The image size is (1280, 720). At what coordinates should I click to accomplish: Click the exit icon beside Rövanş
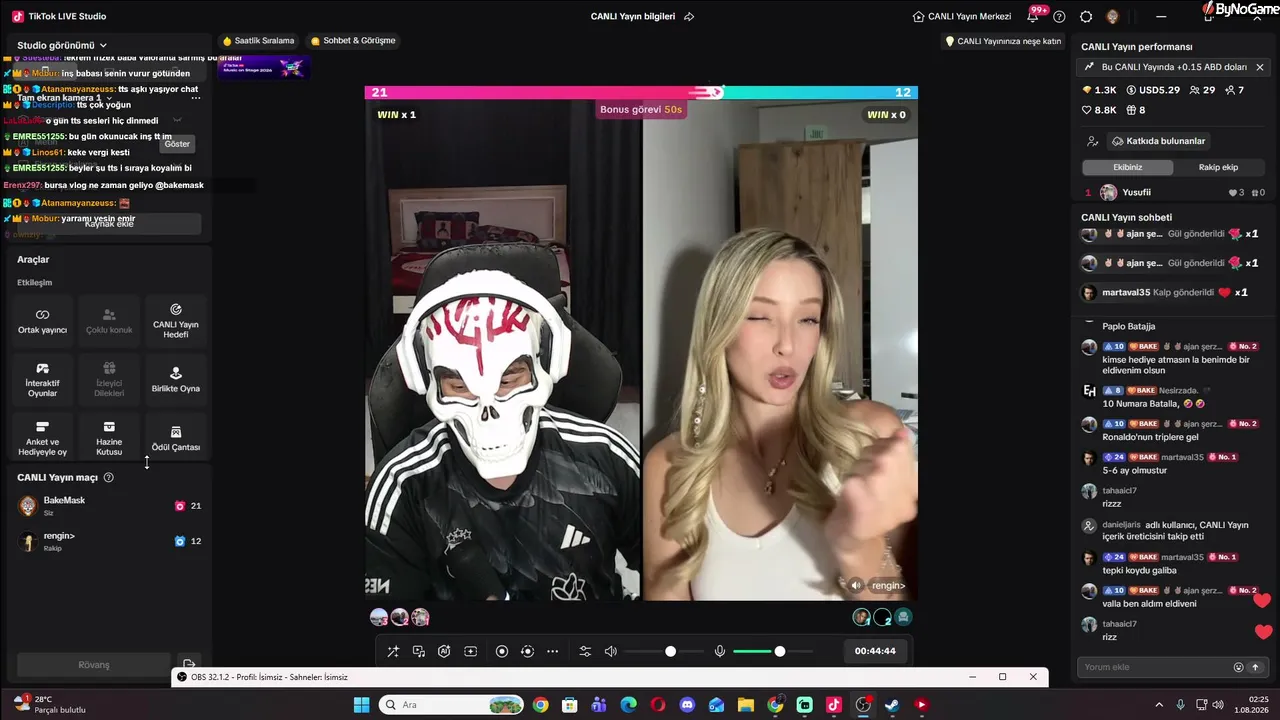point(189,663)
